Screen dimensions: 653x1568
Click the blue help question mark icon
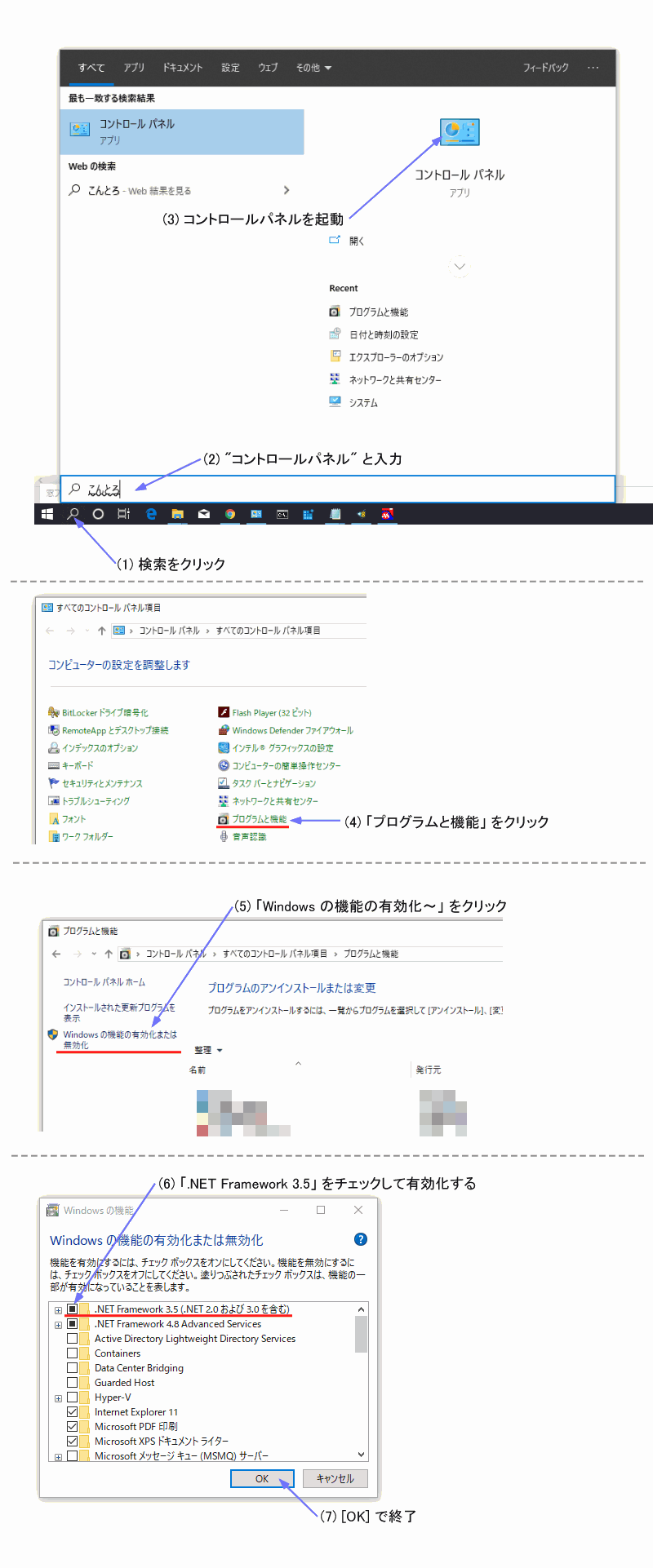click(x=360, y=1239)
